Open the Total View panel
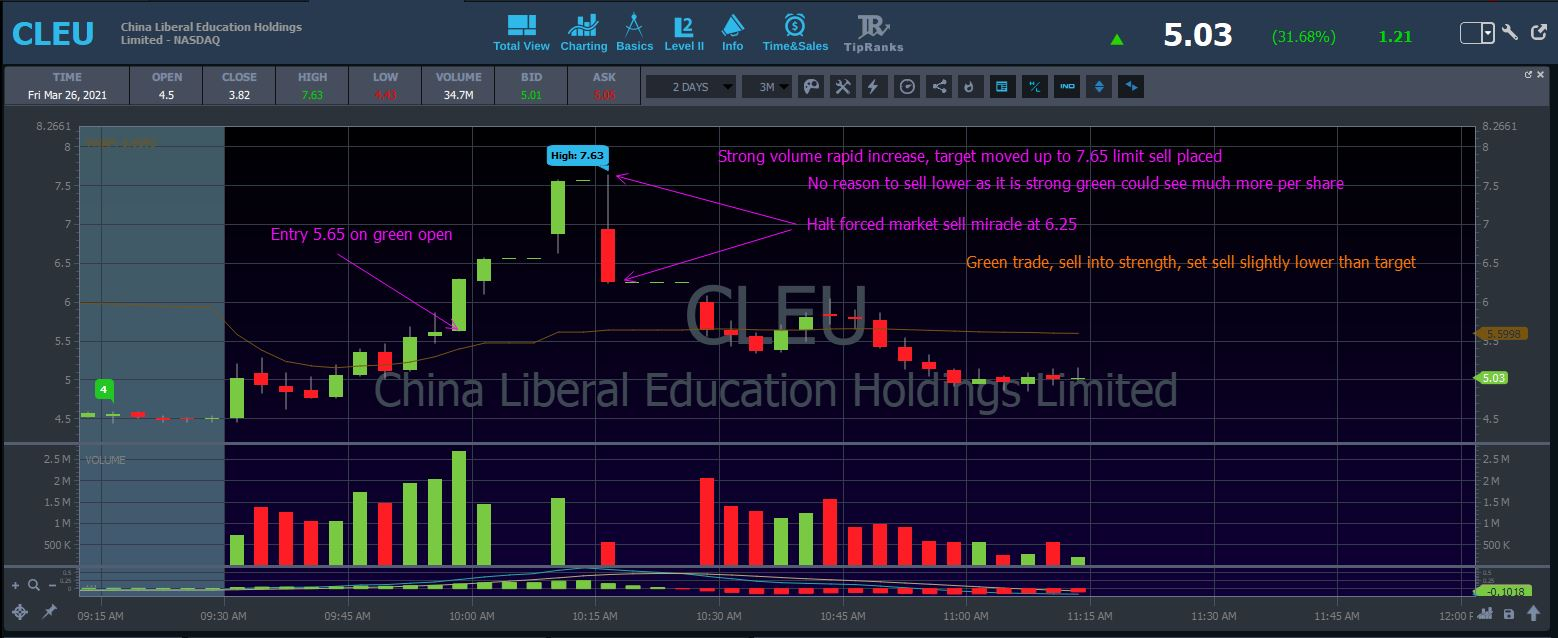Image resolution: width=1558 pixels, height=638 pixels. pos(521,33)
